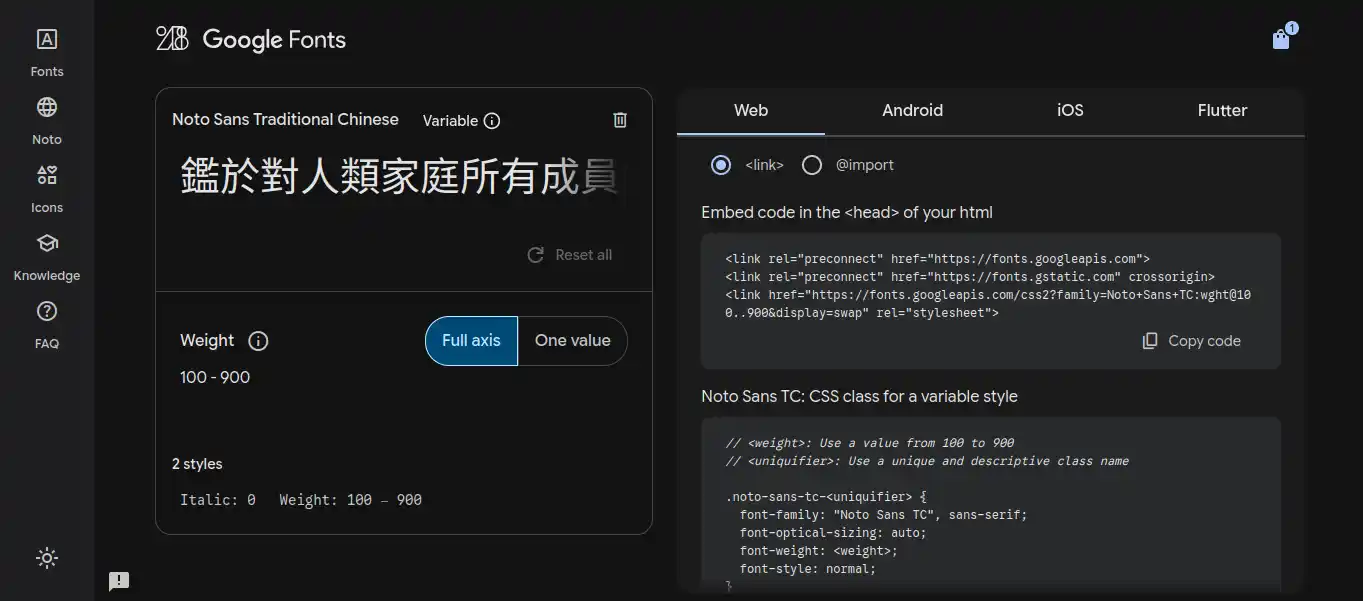Show info about the Weight axis
This screenshot has width=1363, height=601.
pyautogui.click(x=258, y=341)
